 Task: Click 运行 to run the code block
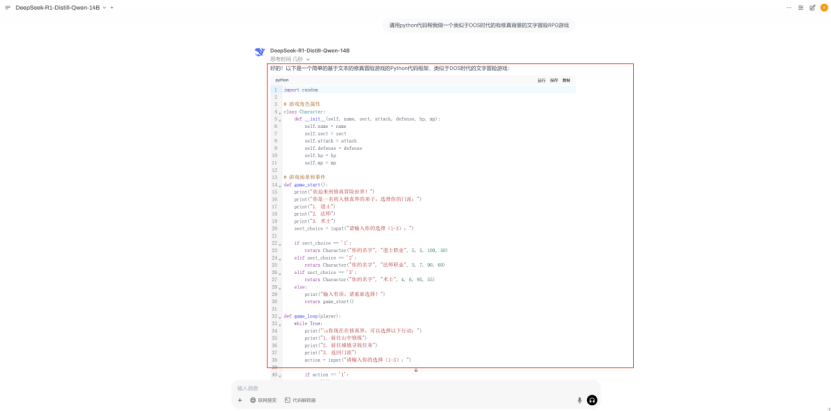coord(542,80)
